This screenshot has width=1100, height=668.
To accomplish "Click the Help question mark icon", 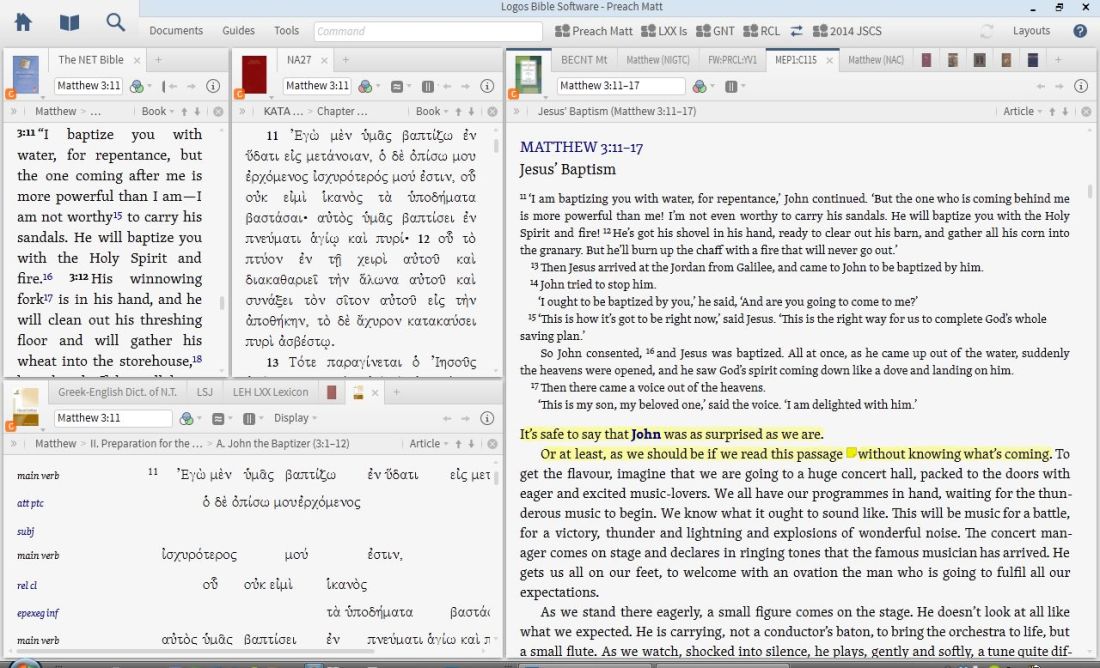I will click(1080, 31).
